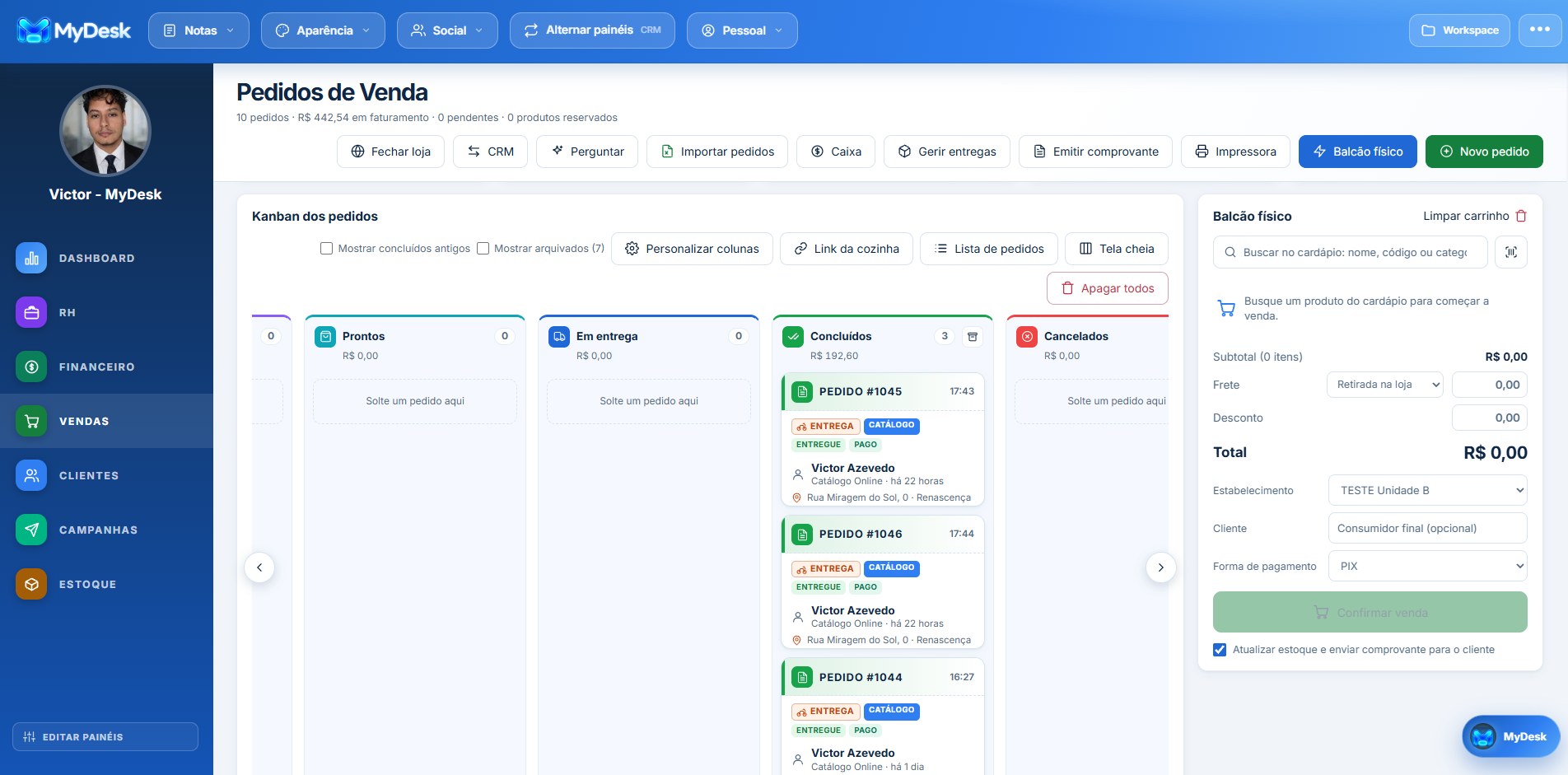
Task: Select Dashboard in the sidebar
Action: 106,258
